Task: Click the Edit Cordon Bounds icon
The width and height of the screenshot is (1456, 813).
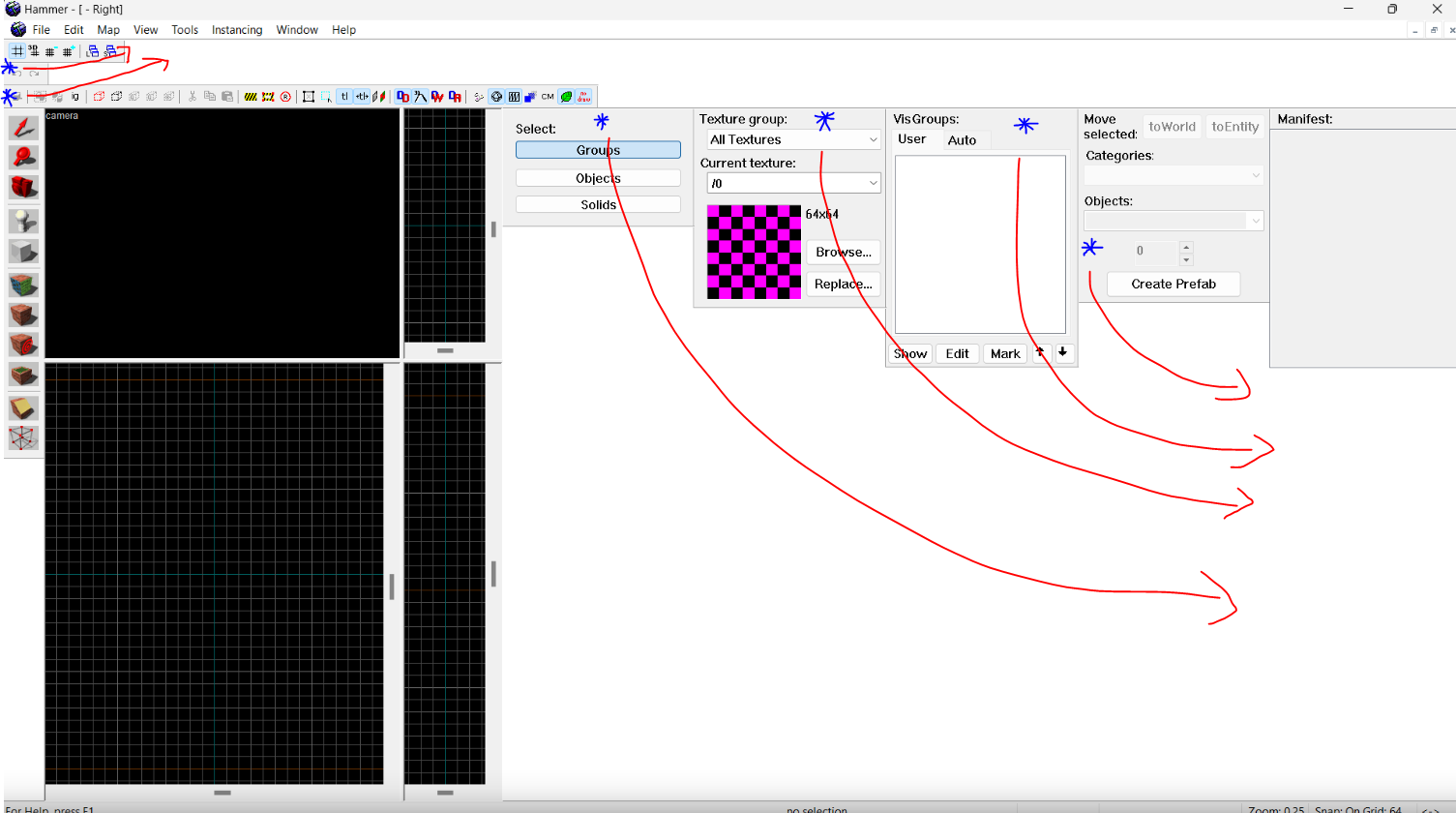Action: pyautogui.click(x=268, y=97)
